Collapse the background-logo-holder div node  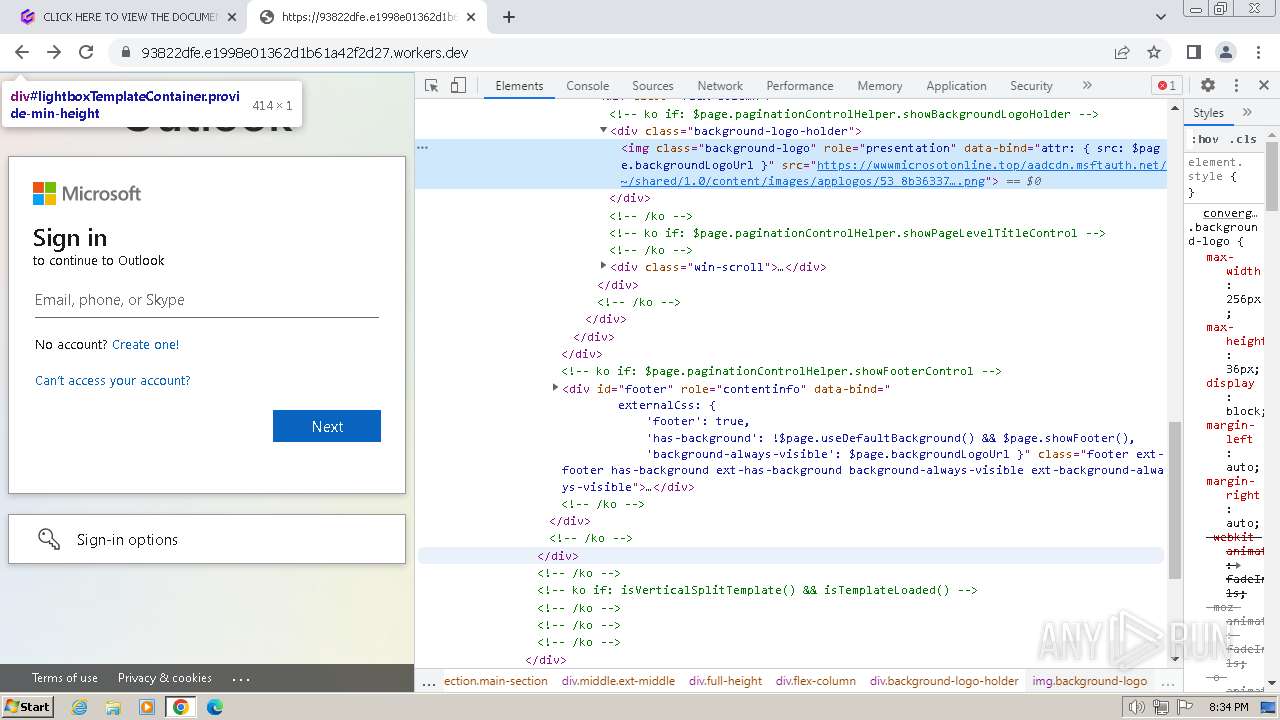603,130
